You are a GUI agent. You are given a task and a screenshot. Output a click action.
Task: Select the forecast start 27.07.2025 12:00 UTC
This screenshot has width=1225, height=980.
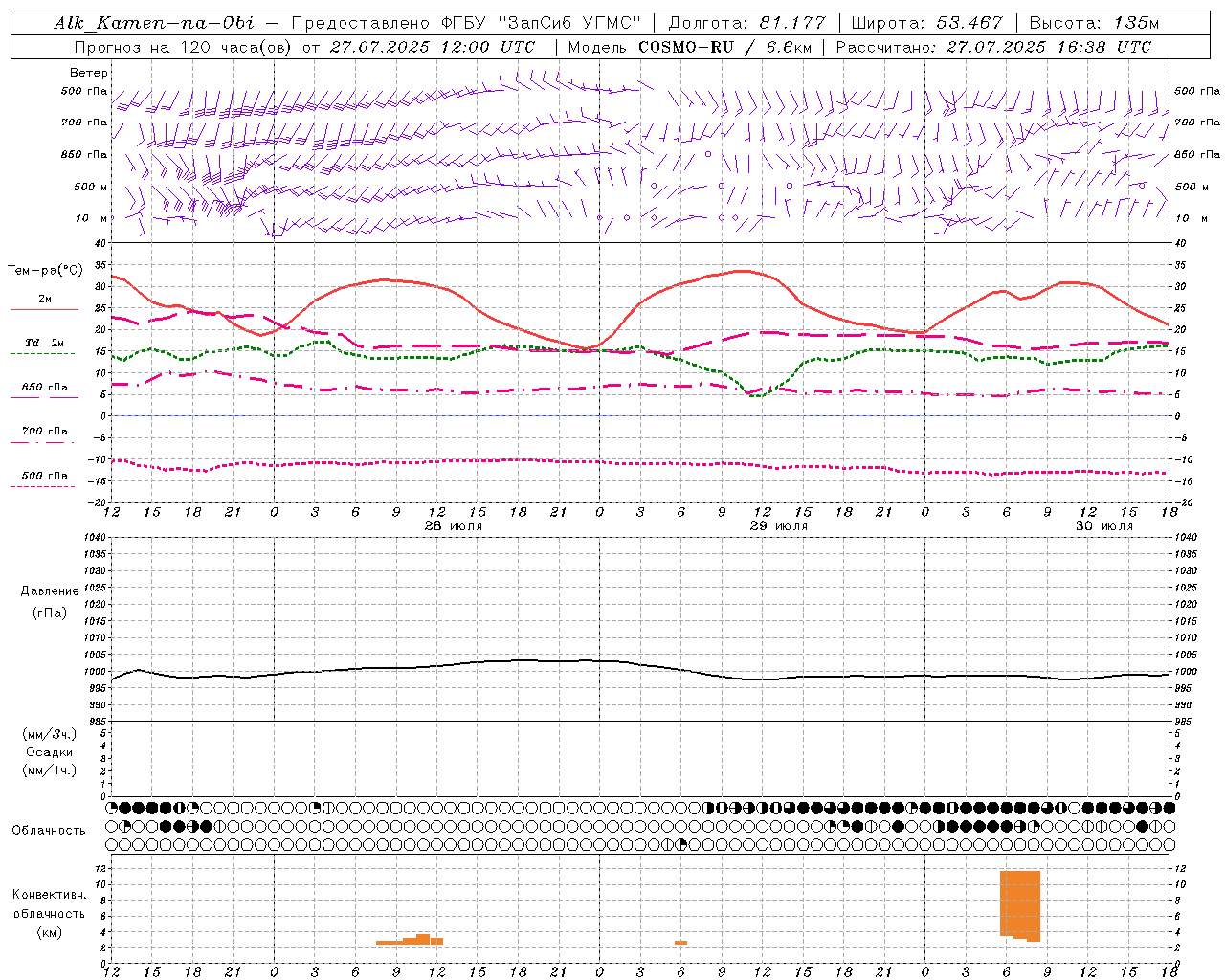[433, 47]
